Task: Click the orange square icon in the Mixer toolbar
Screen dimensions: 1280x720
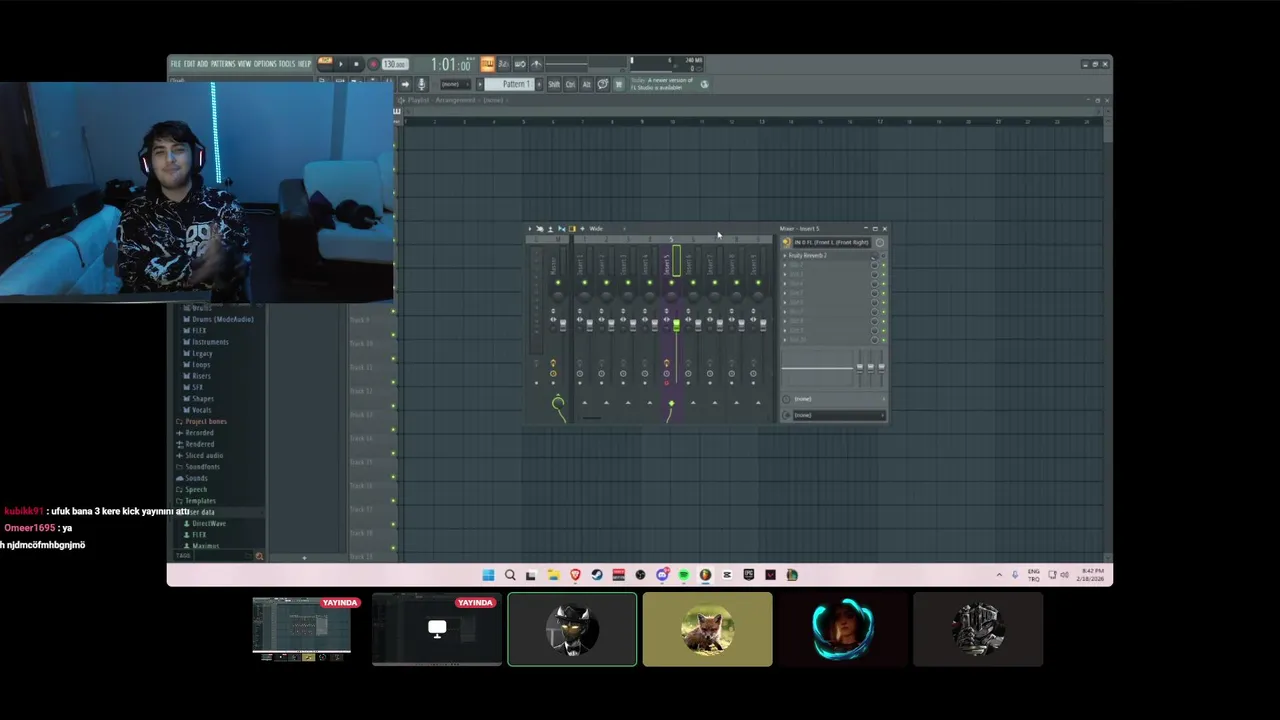Action: coord(572,228)
